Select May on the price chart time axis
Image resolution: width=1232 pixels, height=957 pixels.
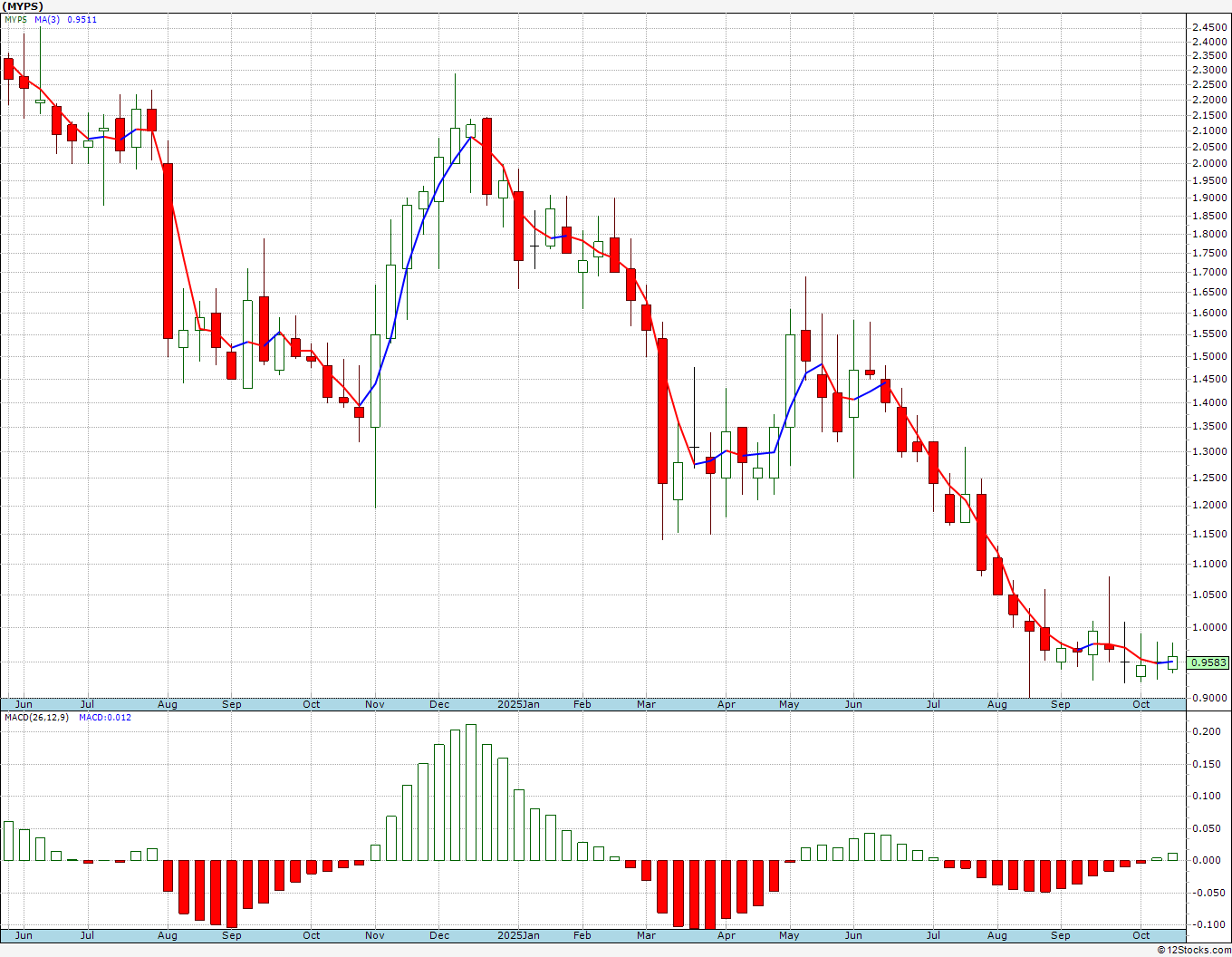click(x=790, y=704)
